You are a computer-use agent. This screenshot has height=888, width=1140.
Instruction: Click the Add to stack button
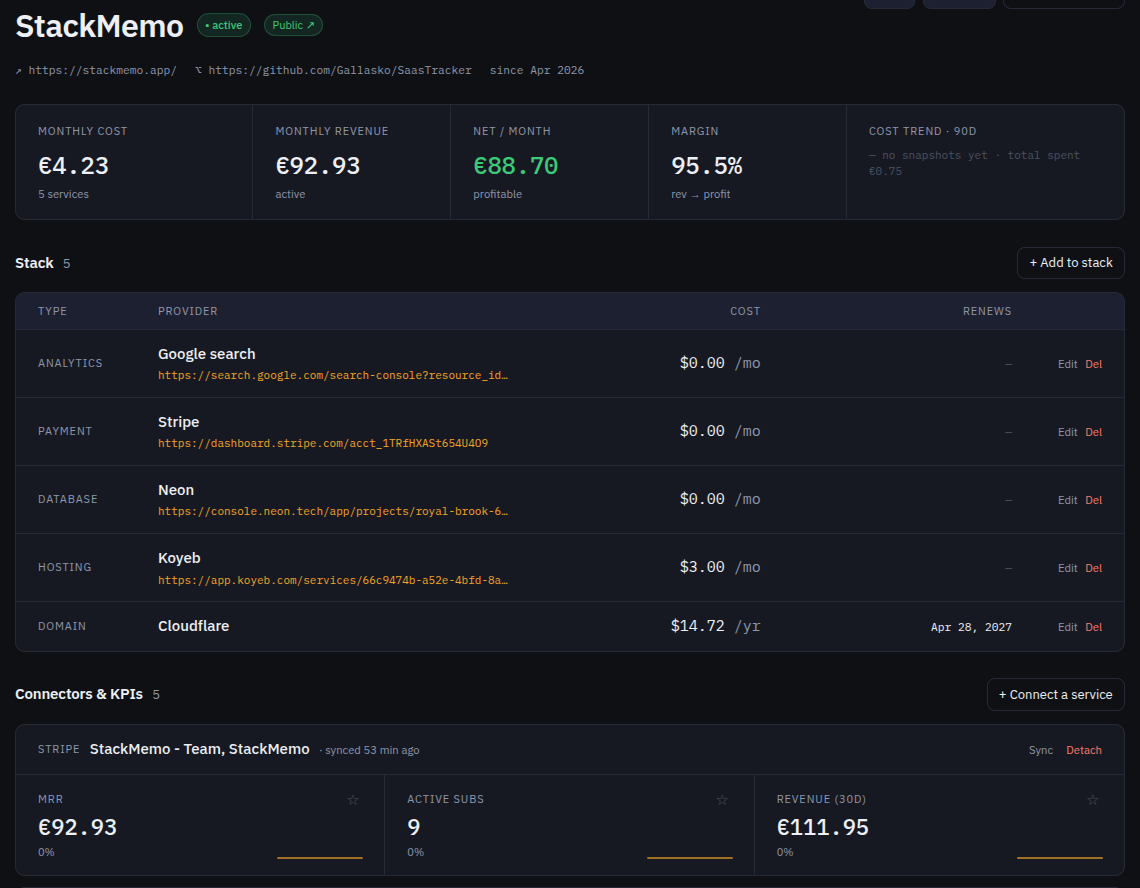pyautogui.click(x=1070, y=263)
